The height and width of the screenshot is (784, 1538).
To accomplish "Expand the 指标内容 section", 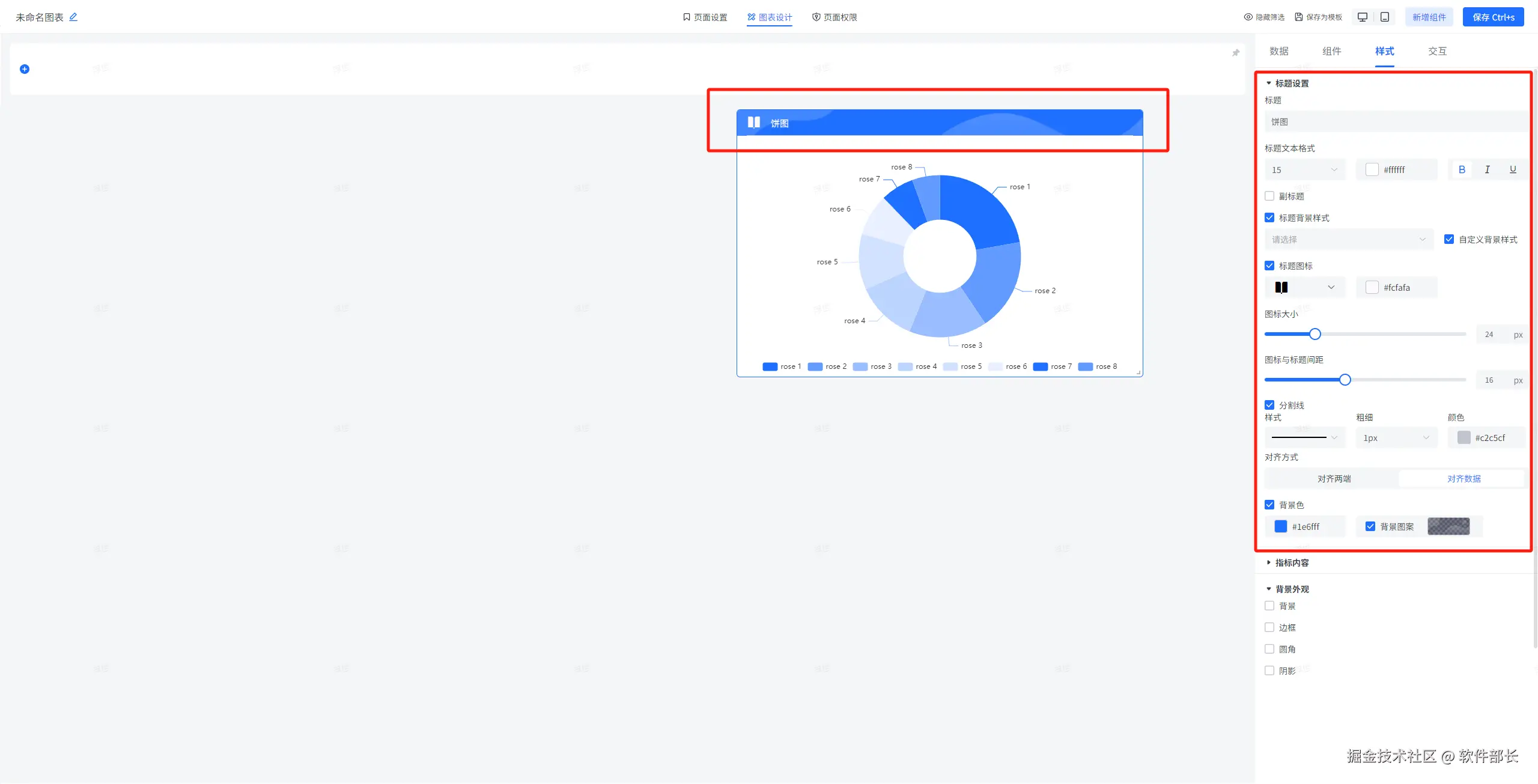I will [x=1292, y=563].
